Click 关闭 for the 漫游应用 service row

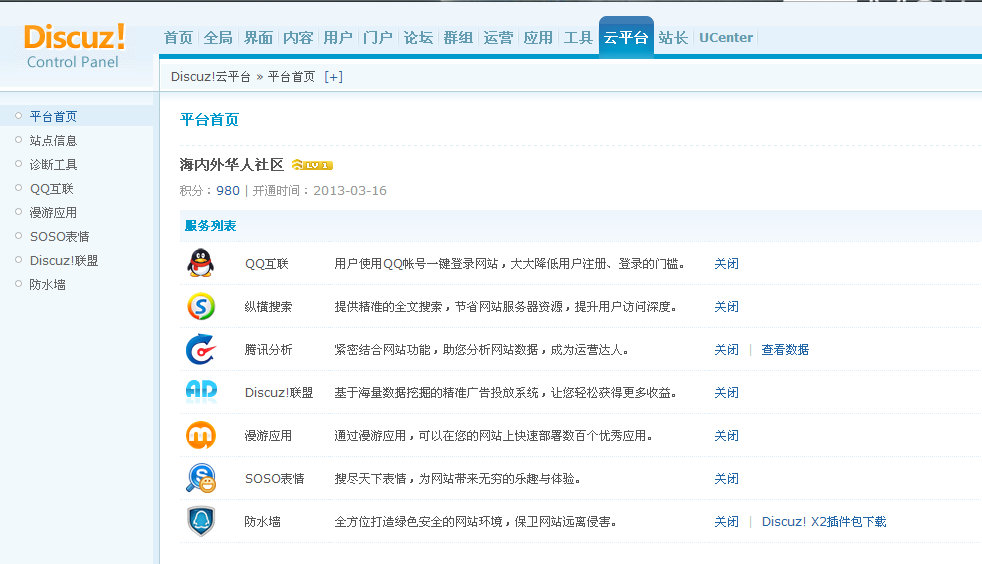point(726,436)
